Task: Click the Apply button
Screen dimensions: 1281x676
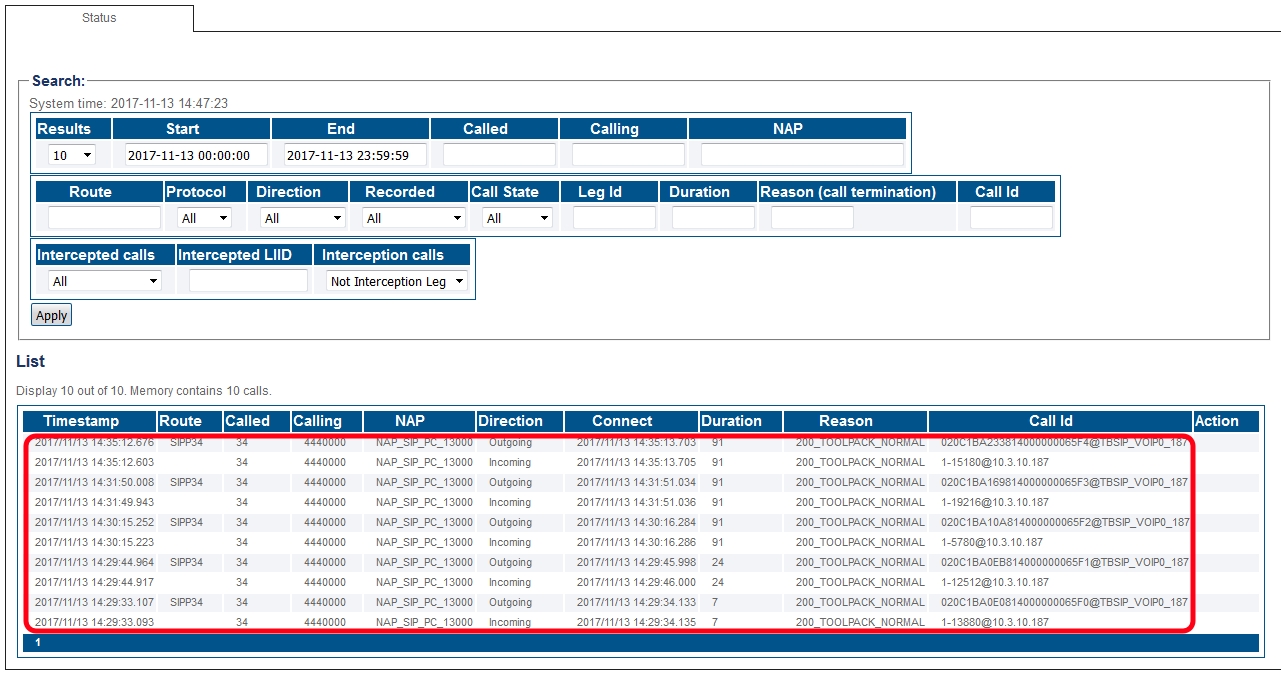Action: (x=51, y=315)
